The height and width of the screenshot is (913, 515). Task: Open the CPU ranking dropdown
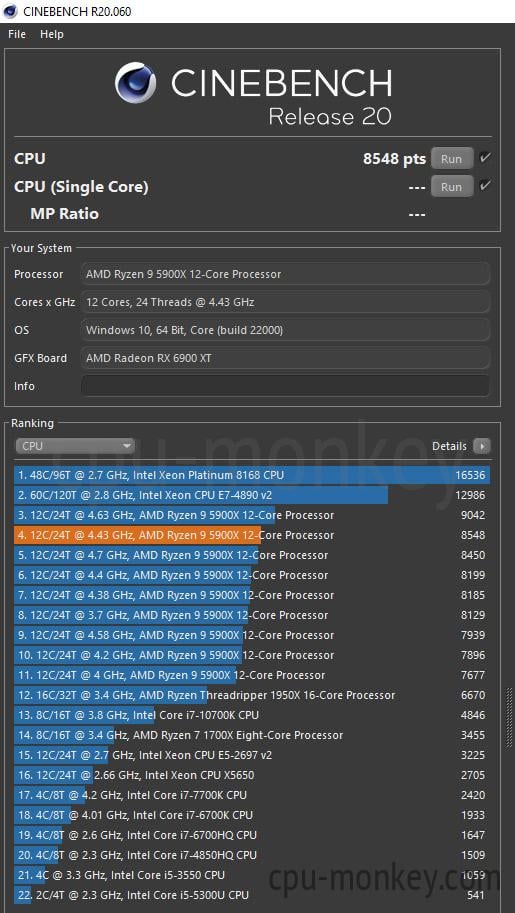75,446
